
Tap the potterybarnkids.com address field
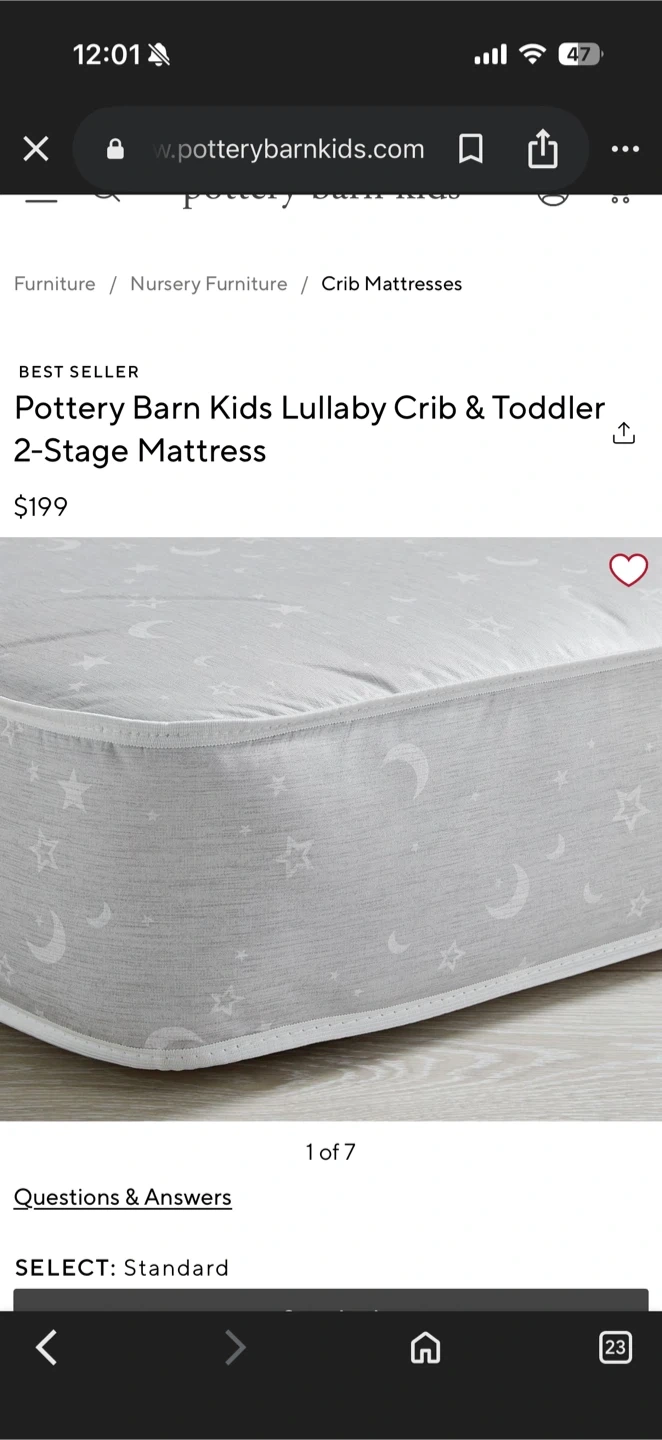[x=290, y=149]
